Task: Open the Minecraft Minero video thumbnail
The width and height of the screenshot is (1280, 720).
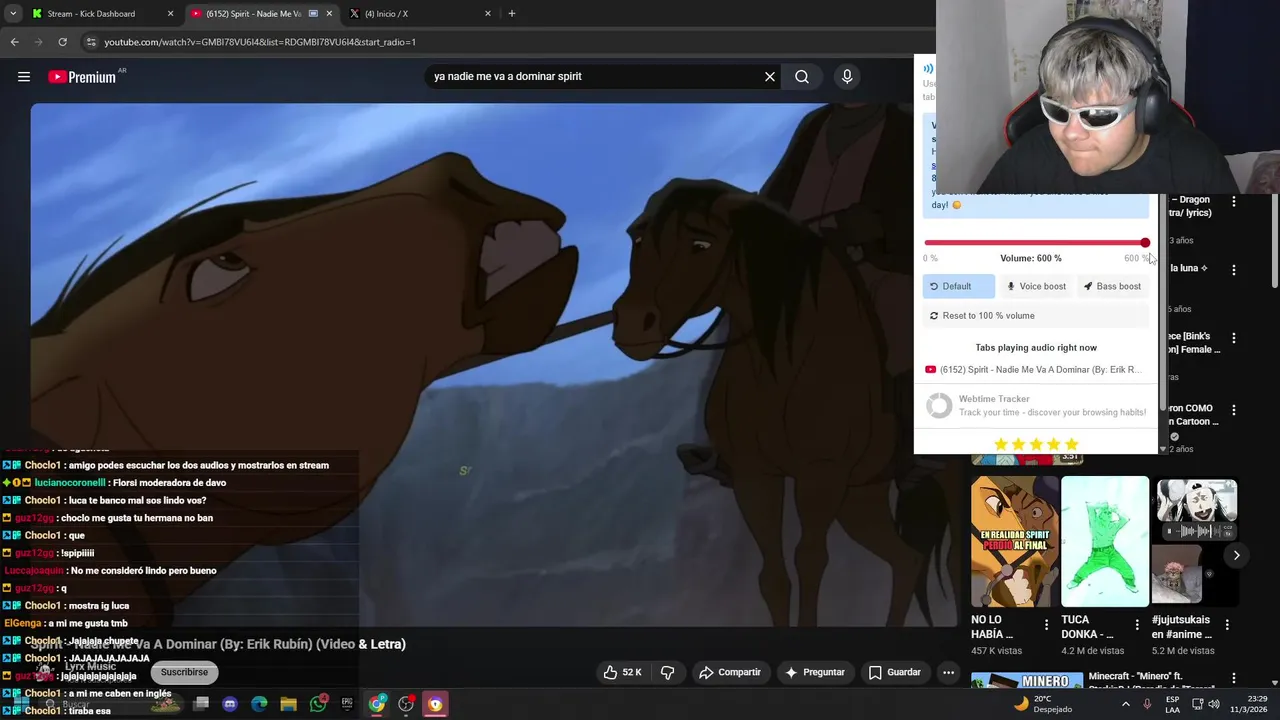Action: tap(1027, 680)
